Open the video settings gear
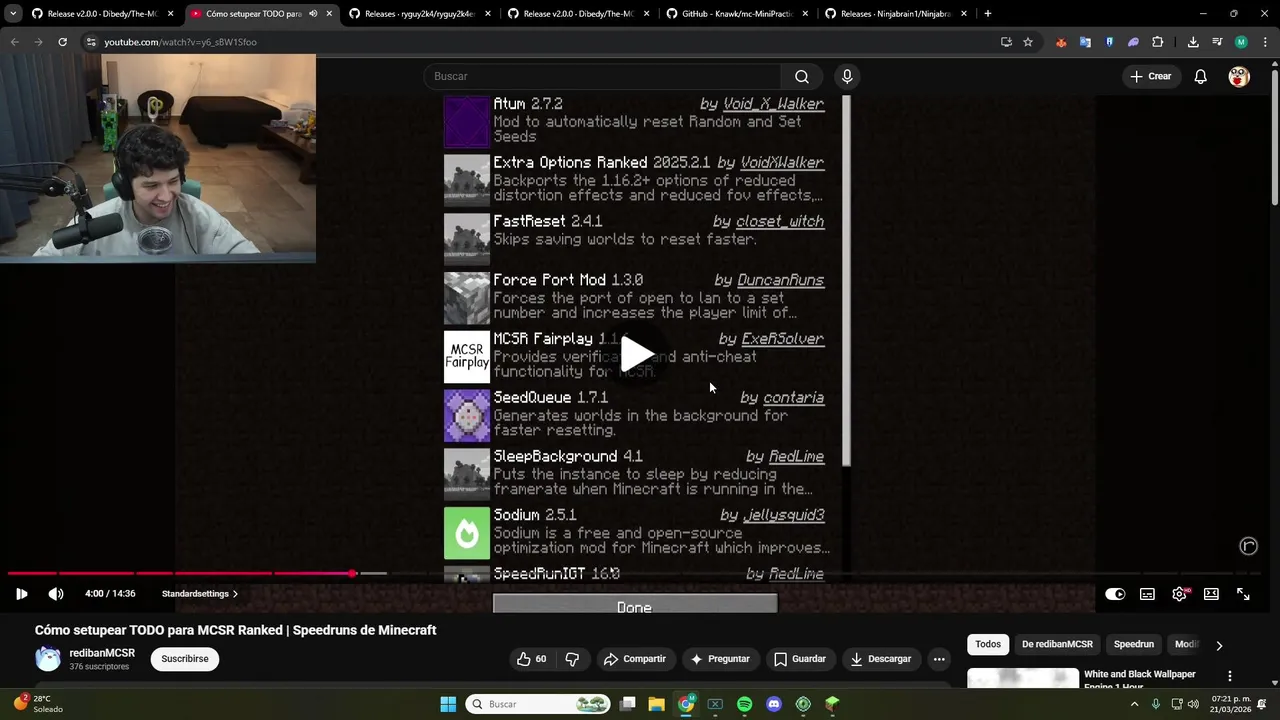 tap(1179, 594)
